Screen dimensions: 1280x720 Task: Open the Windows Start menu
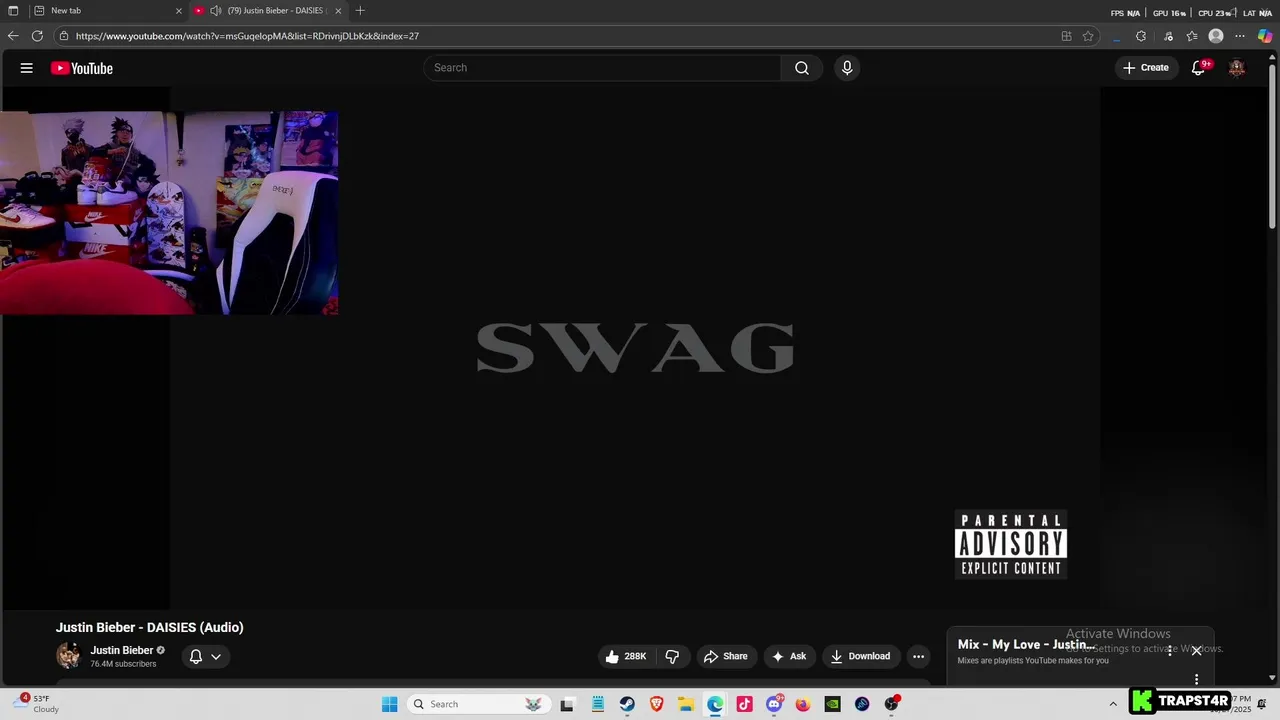click(x=389, y=704)
